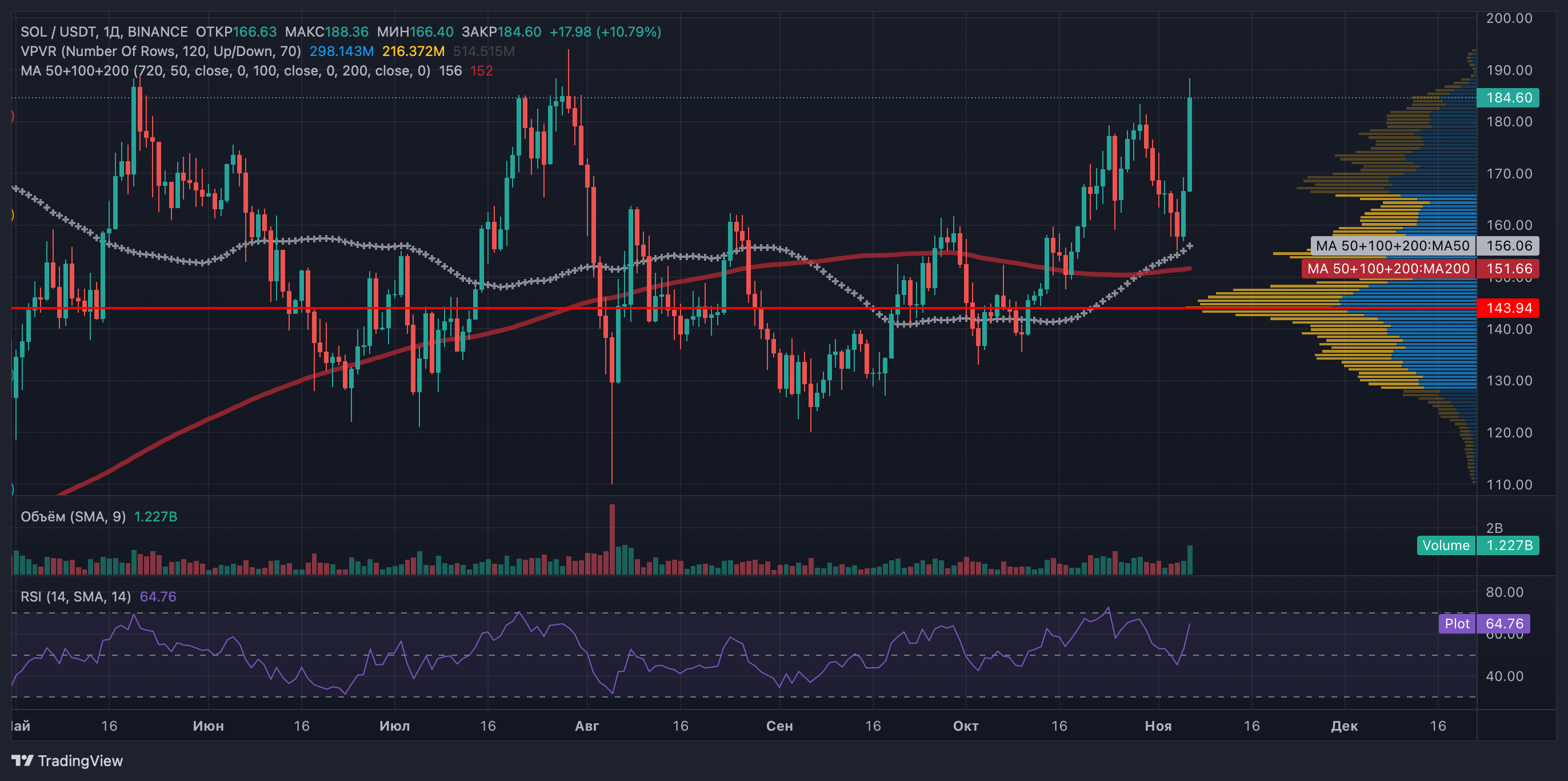Click the 140.00 price axis tick
Image resolution: width=1568 pixels, height=781 pixels.
click(x=1509, y=329)
